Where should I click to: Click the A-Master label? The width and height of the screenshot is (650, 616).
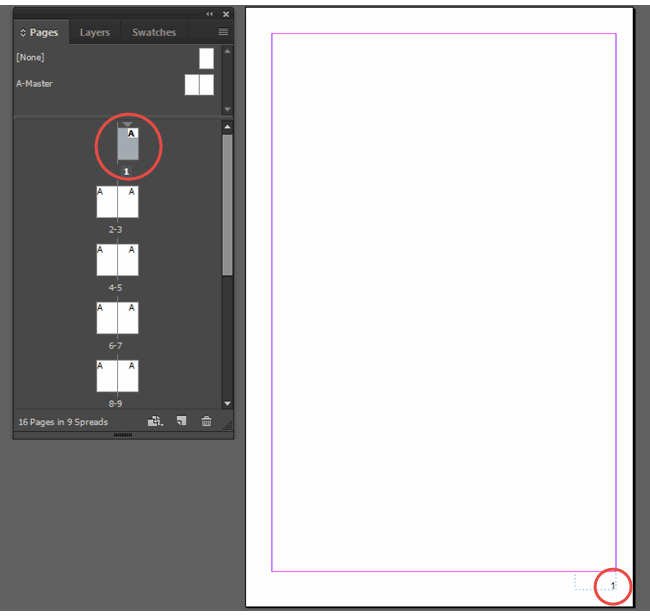34,84
